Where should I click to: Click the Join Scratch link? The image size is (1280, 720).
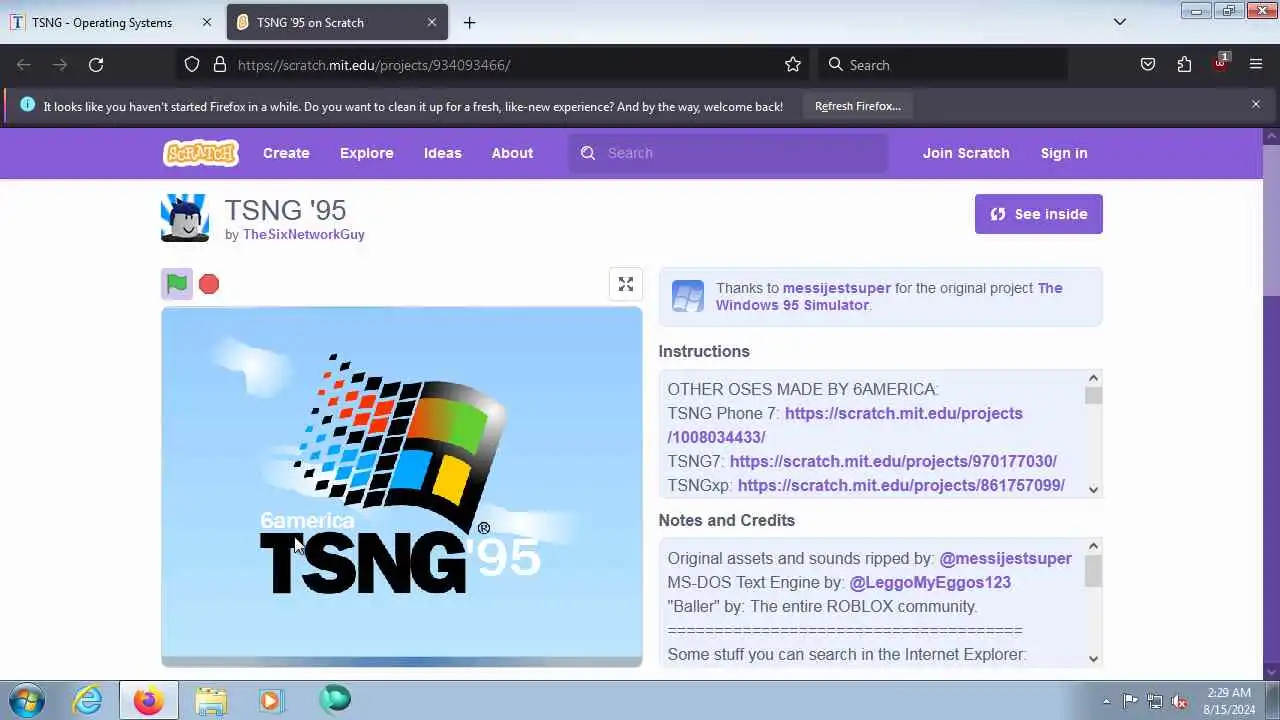[966, 153]
